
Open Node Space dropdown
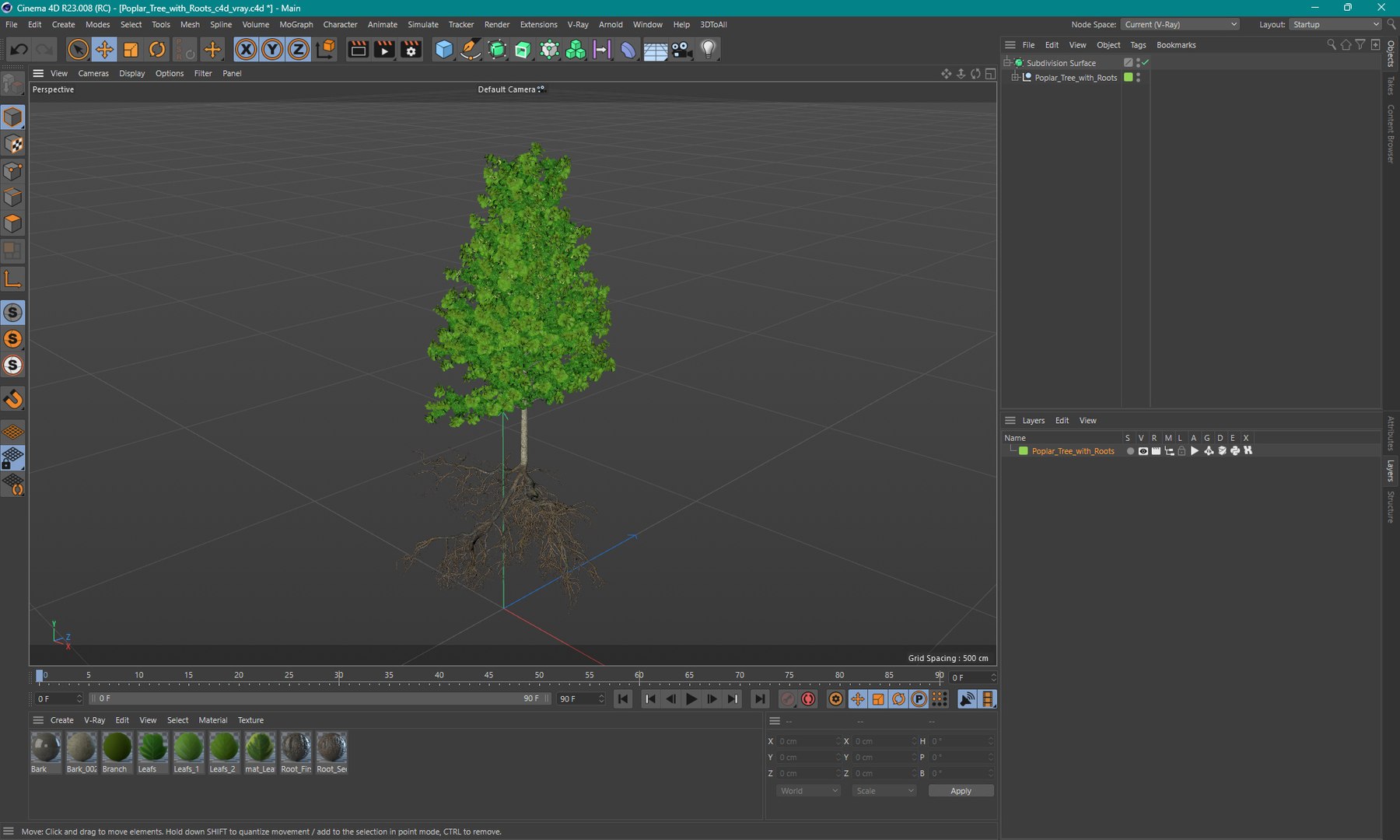(x=1180, y=24)
